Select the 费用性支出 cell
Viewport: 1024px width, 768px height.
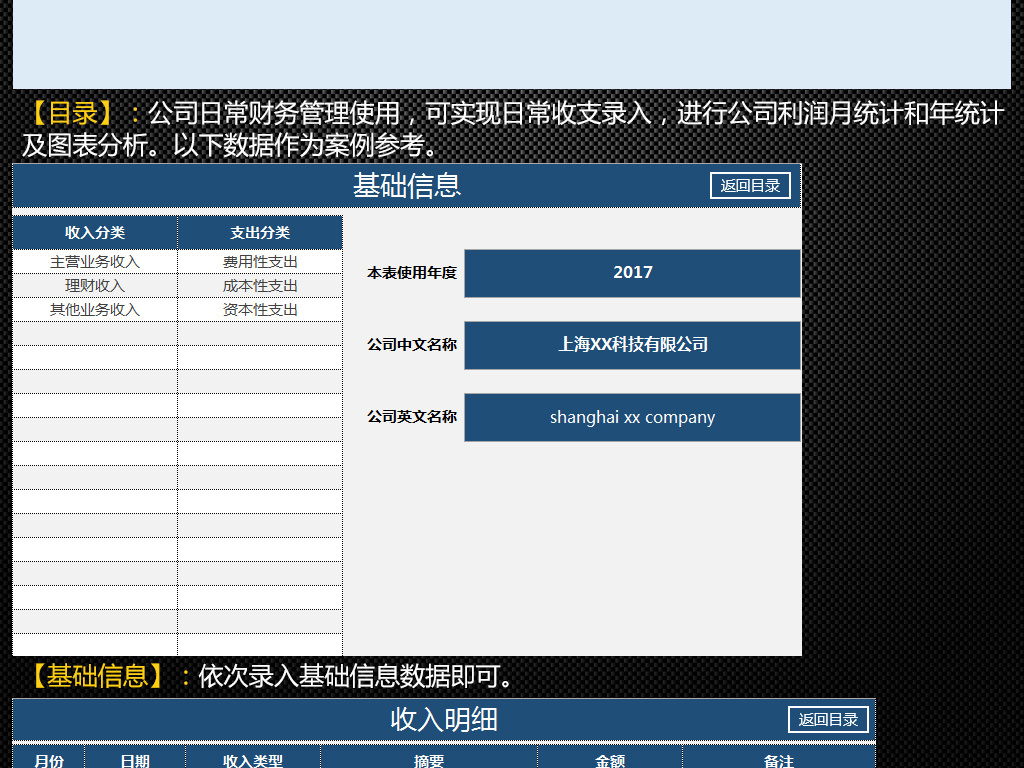click(260, 262)
